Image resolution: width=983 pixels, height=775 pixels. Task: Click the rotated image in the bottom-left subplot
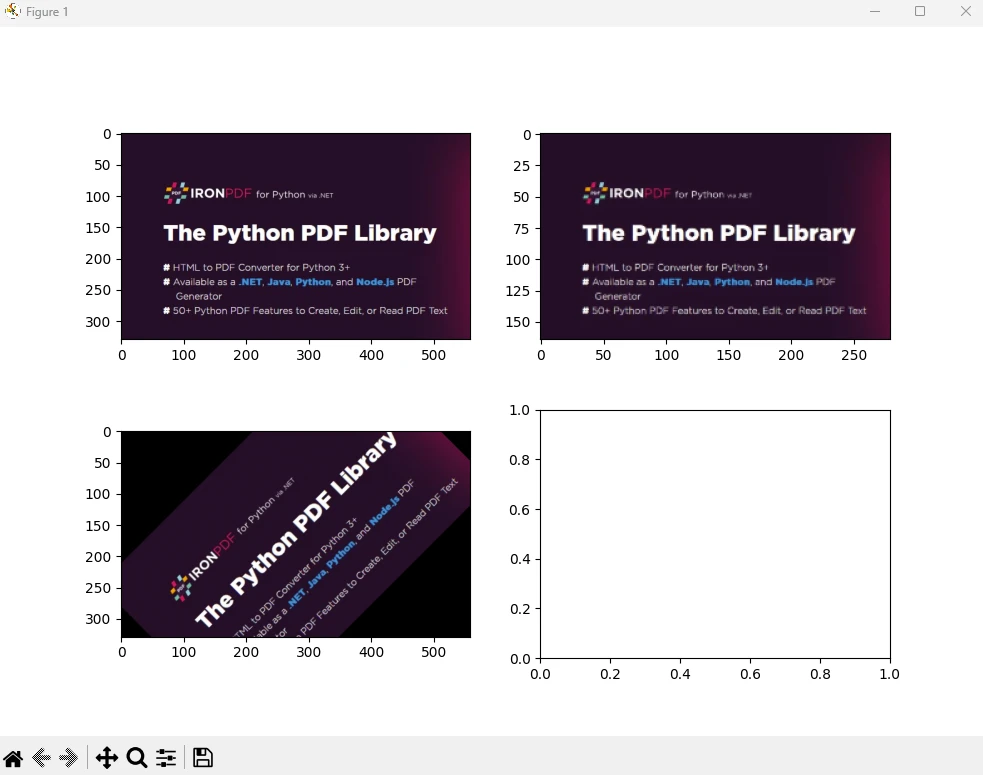coord(296,534)
